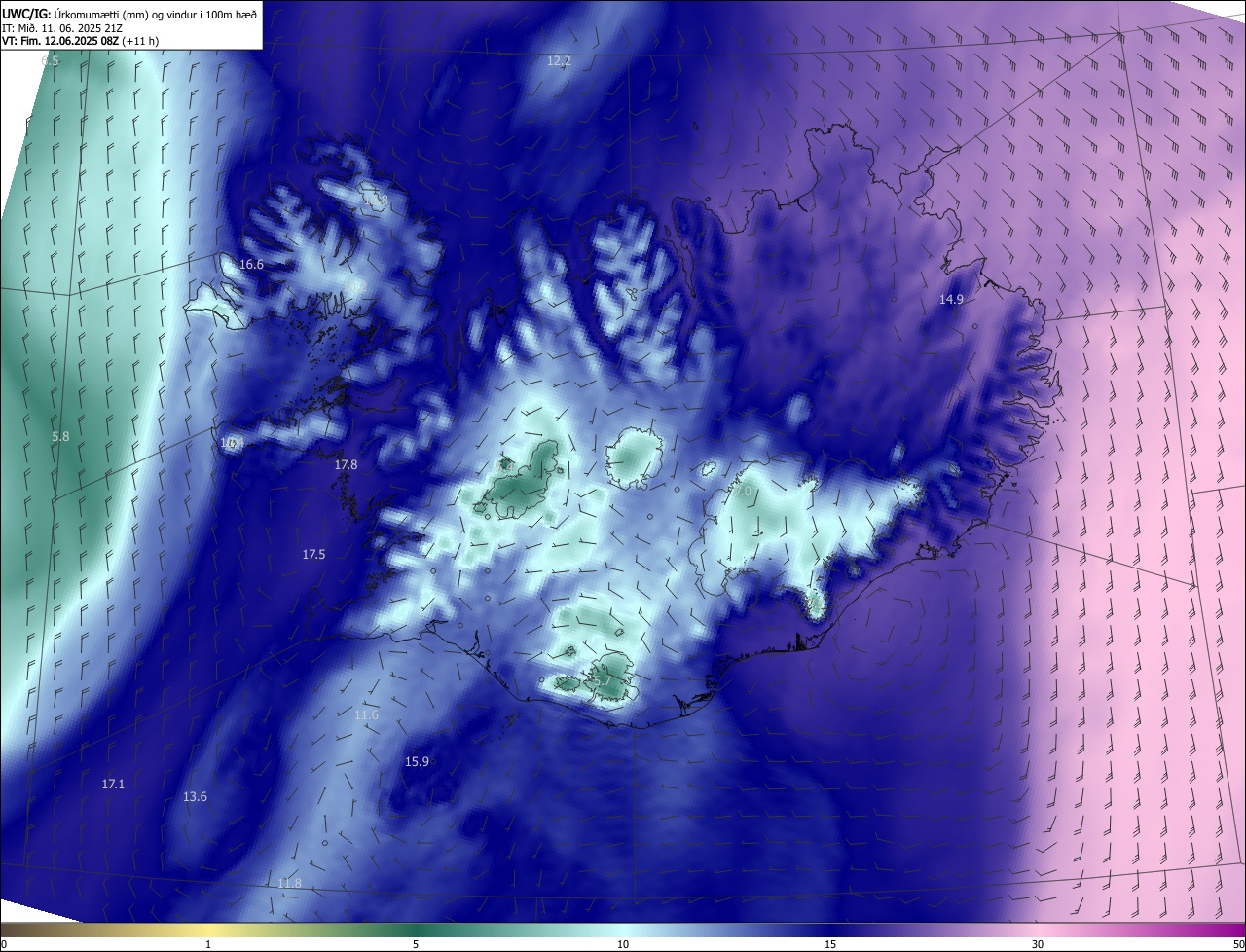Viewport: 1246px width, 952px height.
Task: Click the 12.2 value label
Action: (x=559, y=60)
